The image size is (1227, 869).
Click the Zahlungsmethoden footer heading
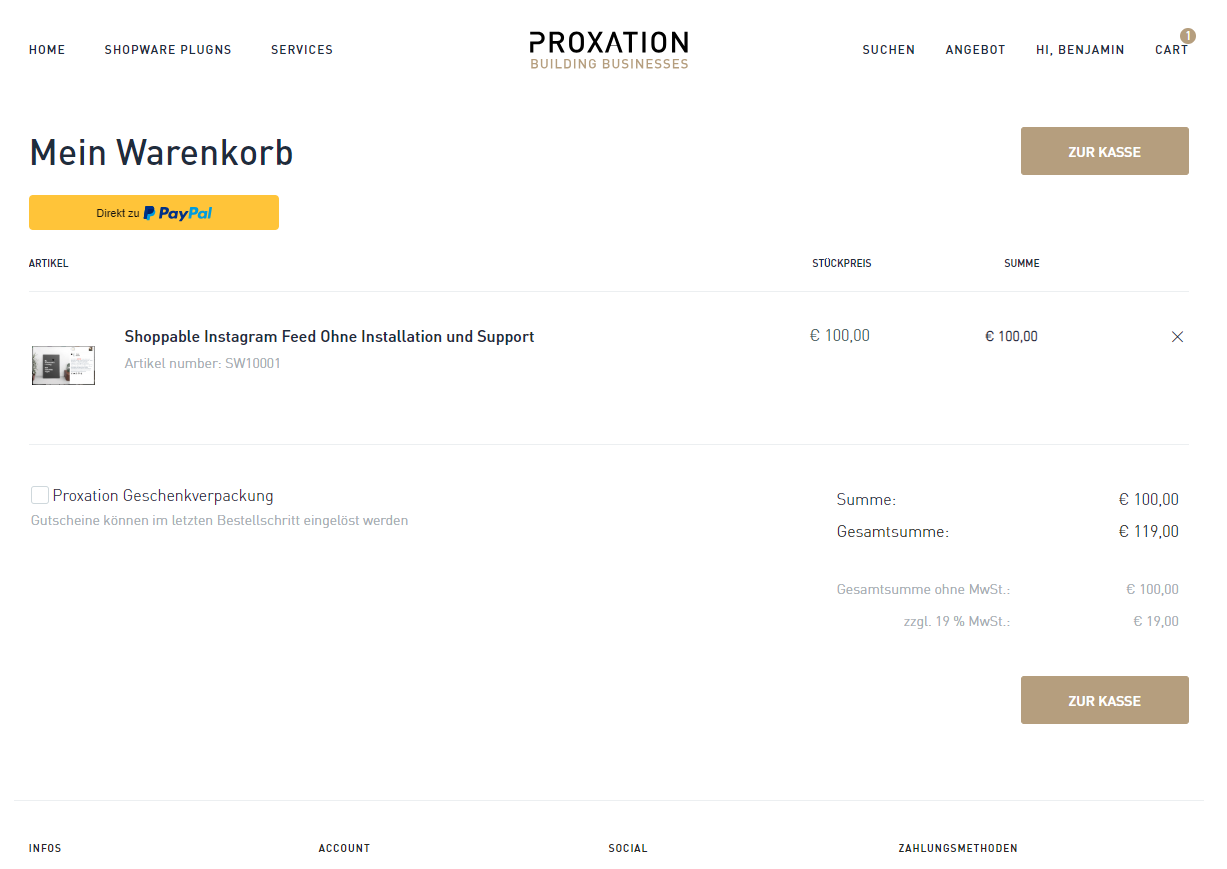957,848
